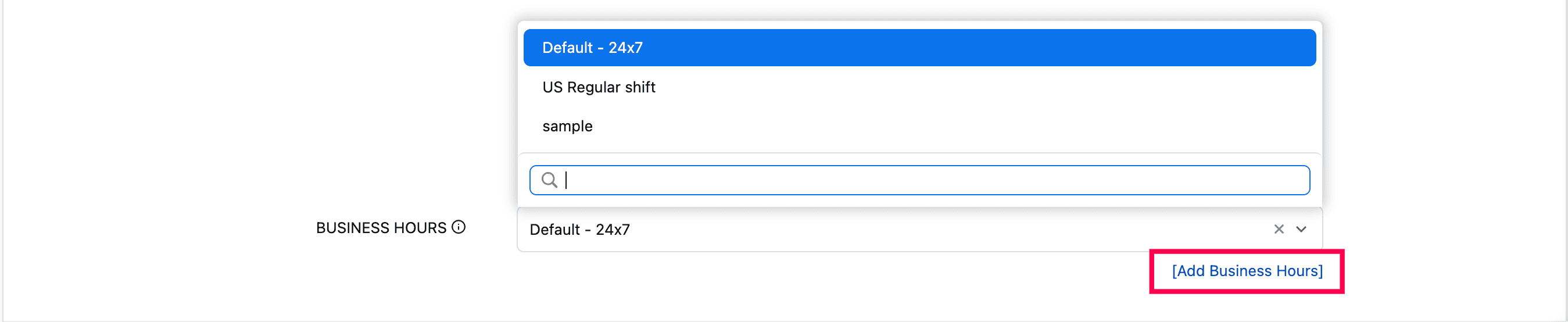1568x322 pixels.
Task: Collapse the Business Hours dropdown chevron
Action: [1301, 230]
